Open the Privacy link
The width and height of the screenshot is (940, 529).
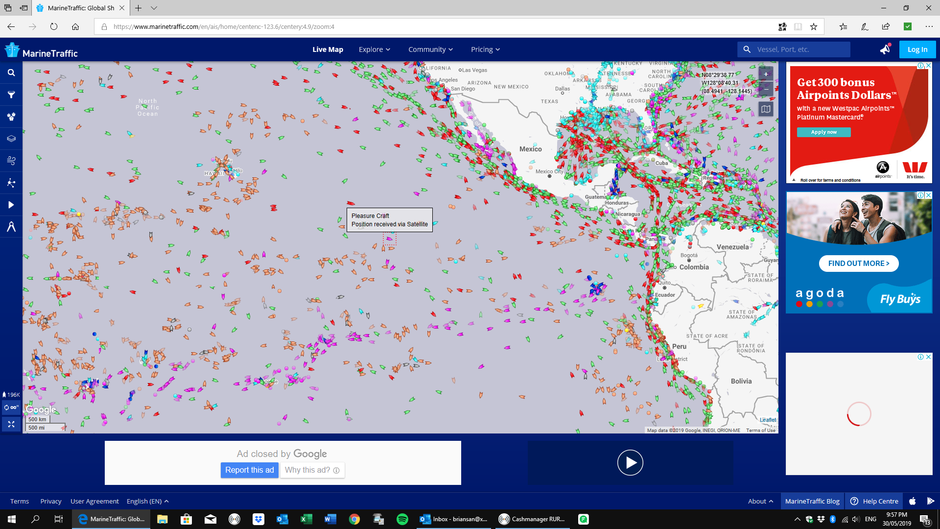click(51, 501)
